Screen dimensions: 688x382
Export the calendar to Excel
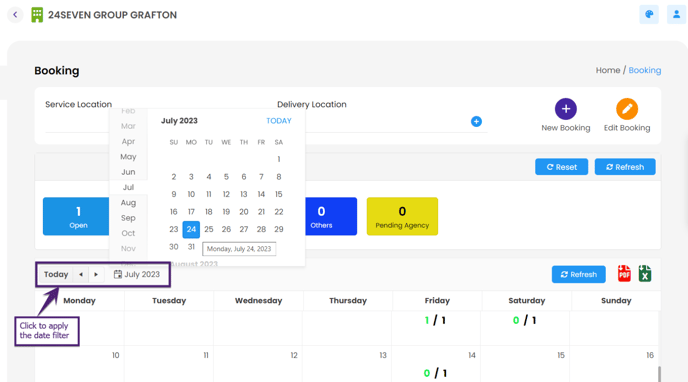645,274
